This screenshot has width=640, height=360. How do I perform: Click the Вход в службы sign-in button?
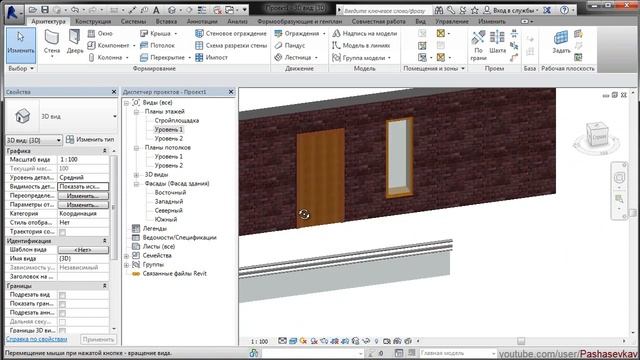click(x=511, y=10)
